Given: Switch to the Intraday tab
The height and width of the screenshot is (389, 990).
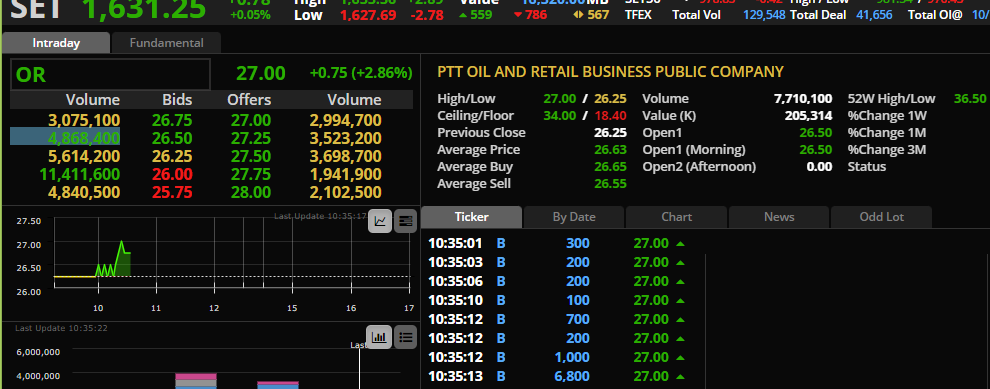Looking at the screenshot, I should click(x=56, y=43).
